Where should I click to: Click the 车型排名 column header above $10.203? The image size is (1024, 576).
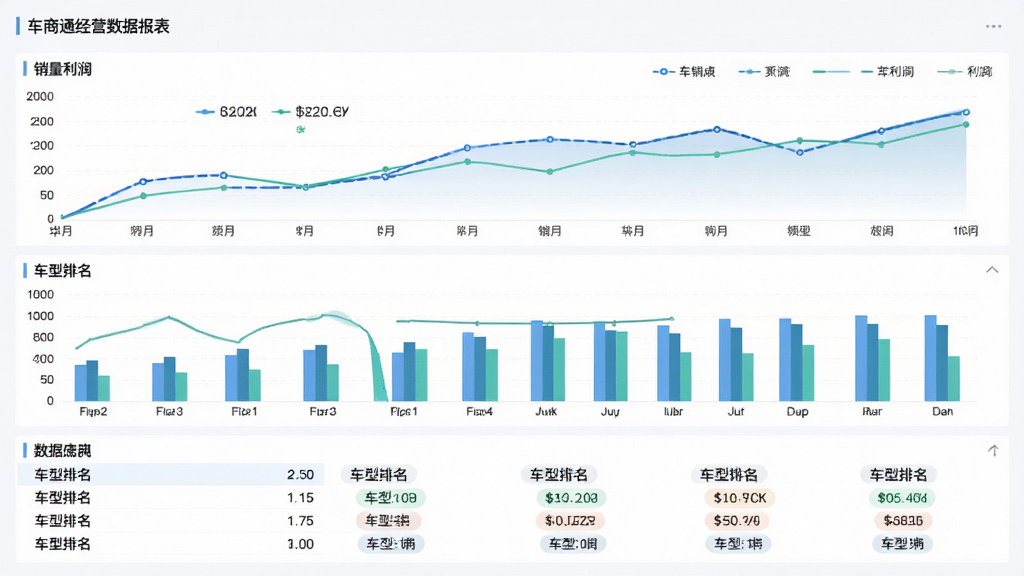558,475
